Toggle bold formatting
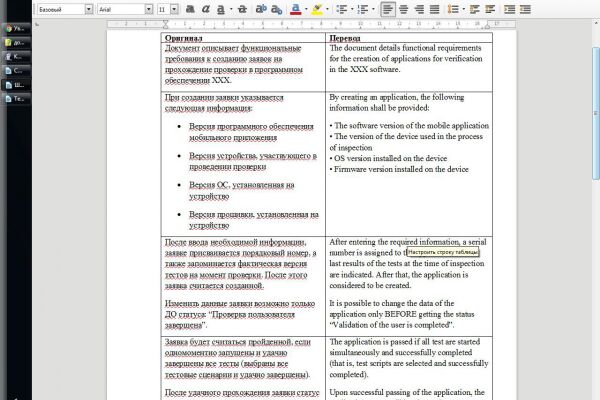Viewport: 600px width, 400px height. pyautogui.click(x=190, y=9)
